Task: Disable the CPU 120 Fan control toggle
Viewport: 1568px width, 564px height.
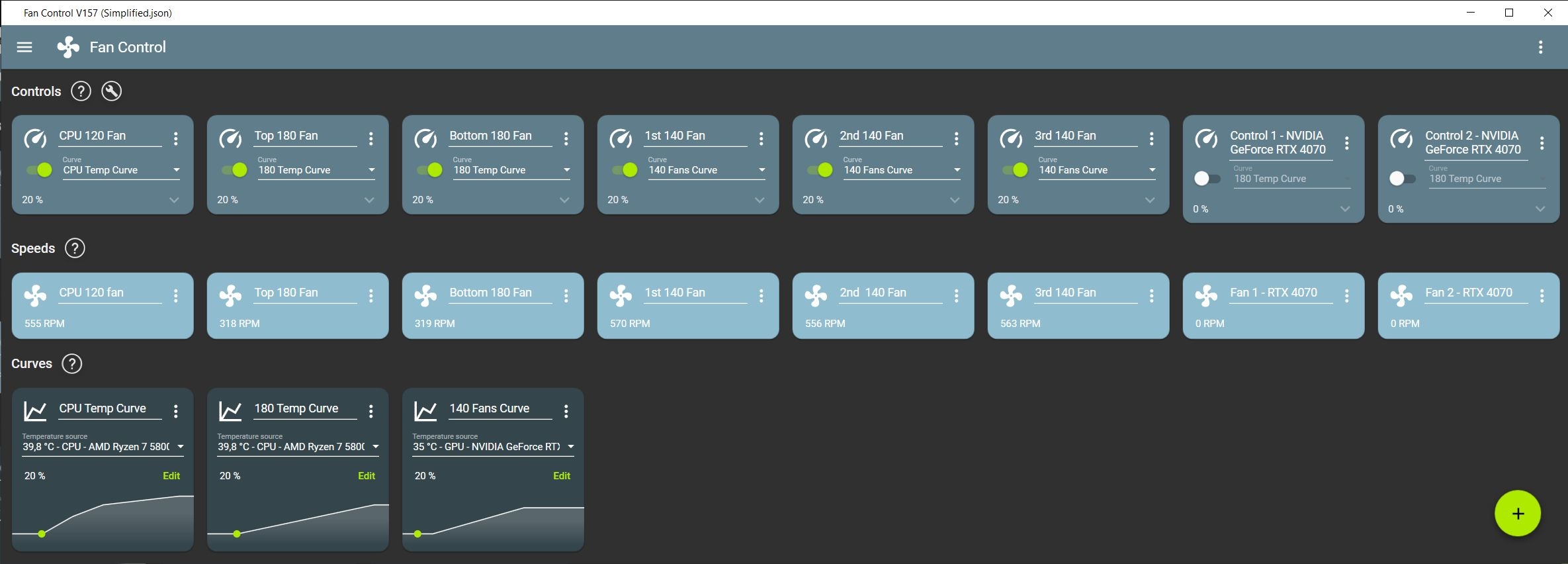Action: pos(40,170)
